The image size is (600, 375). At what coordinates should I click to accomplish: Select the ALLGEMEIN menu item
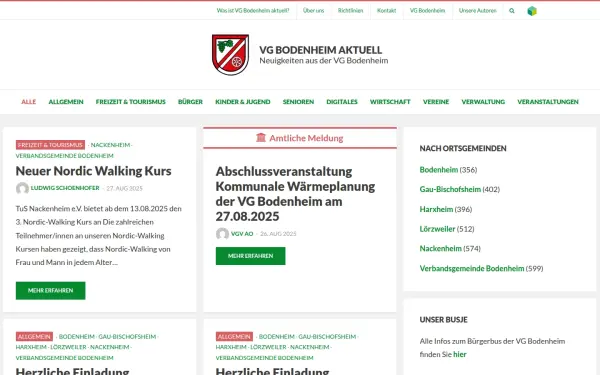[x=66, y=102]
